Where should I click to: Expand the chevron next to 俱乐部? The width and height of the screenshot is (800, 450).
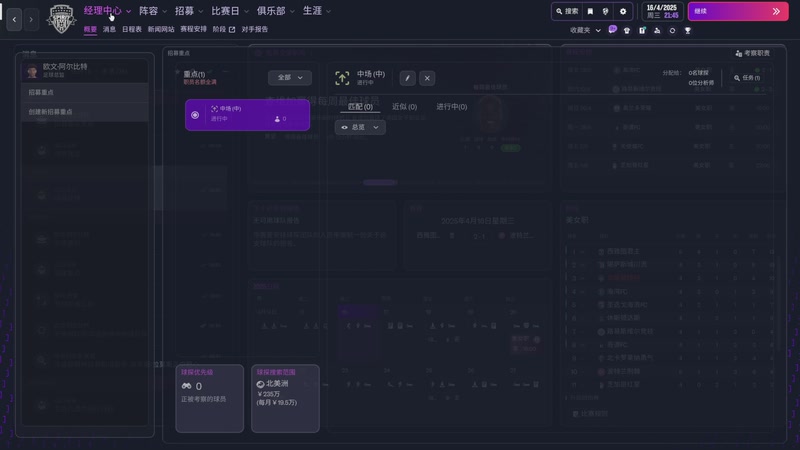point(292,11)
